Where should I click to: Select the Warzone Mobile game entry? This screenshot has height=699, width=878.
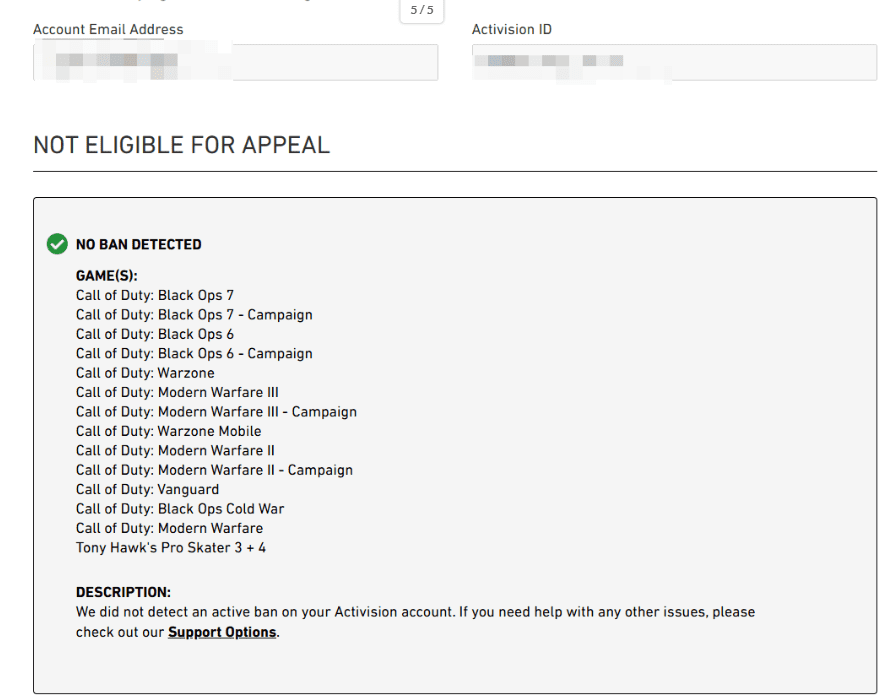[168, 431]
